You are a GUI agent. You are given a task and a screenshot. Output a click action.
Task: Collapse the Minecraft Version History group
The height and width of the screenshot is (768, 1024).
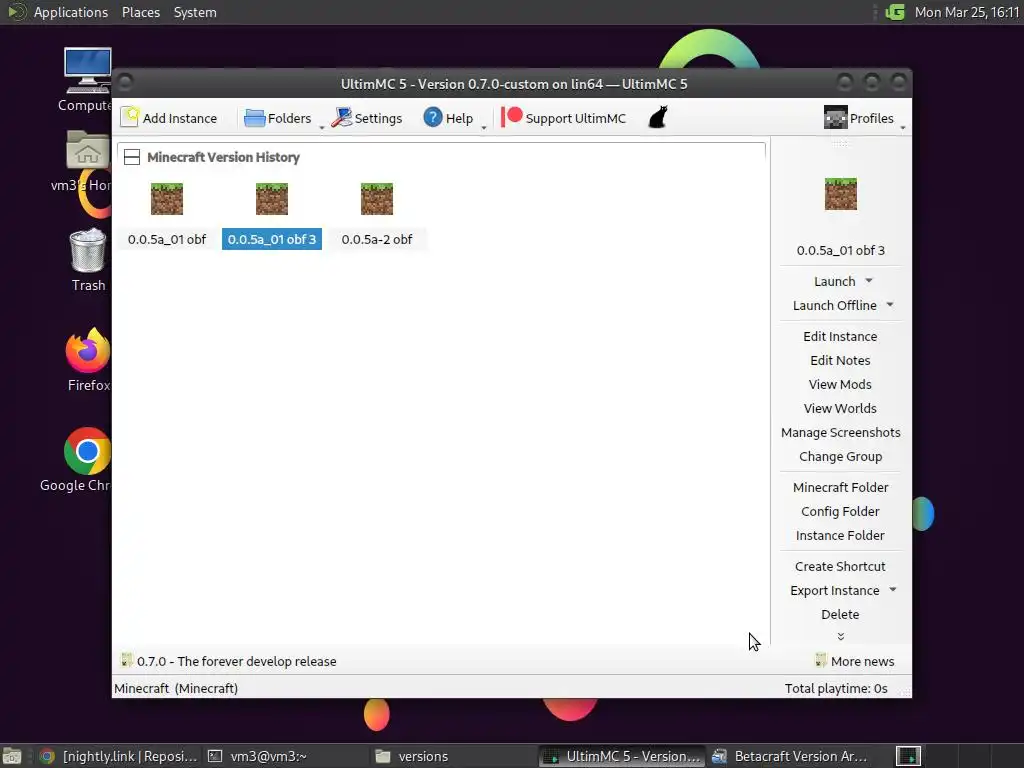coord(132,157)
